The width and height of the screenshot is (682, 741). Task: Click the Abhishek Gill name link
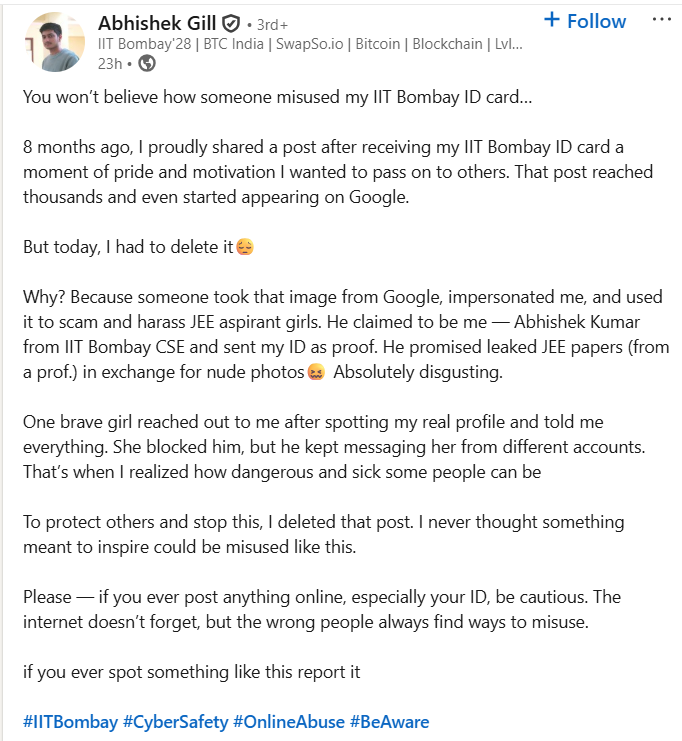157,22
